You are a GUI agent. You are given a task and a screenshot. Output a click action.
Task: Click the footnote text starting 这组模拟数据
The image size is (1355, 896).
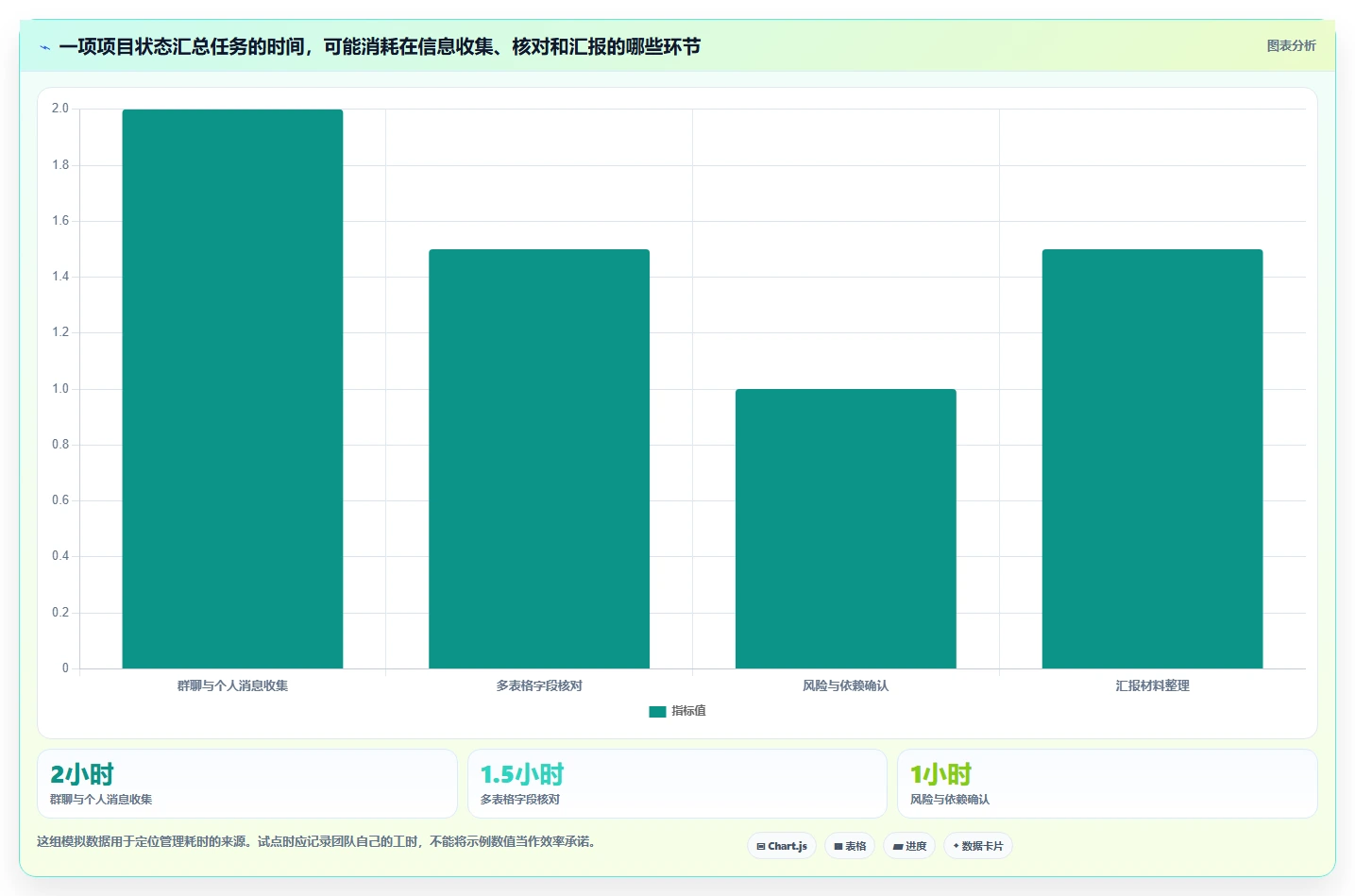[318, 841]
